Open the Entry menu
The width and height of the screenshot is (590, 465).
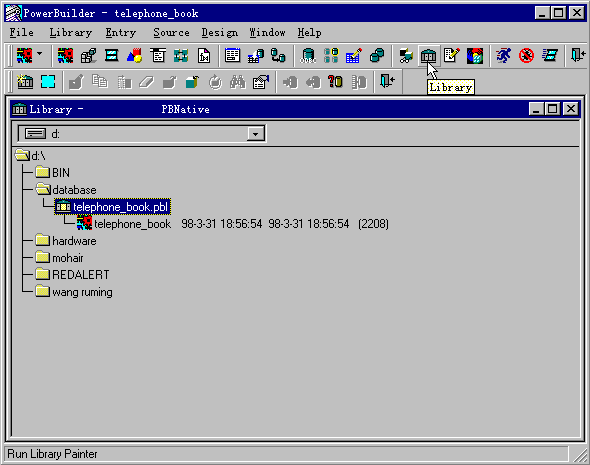pos(120,33)
